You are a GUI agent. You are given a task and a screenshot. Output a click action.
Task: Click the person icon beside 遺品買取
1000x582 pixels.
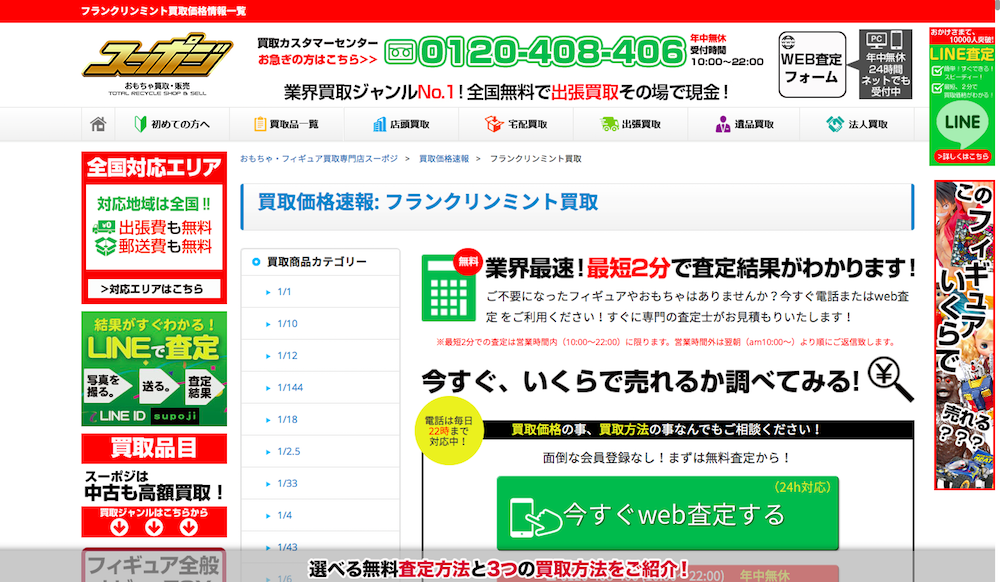[723, 124]
